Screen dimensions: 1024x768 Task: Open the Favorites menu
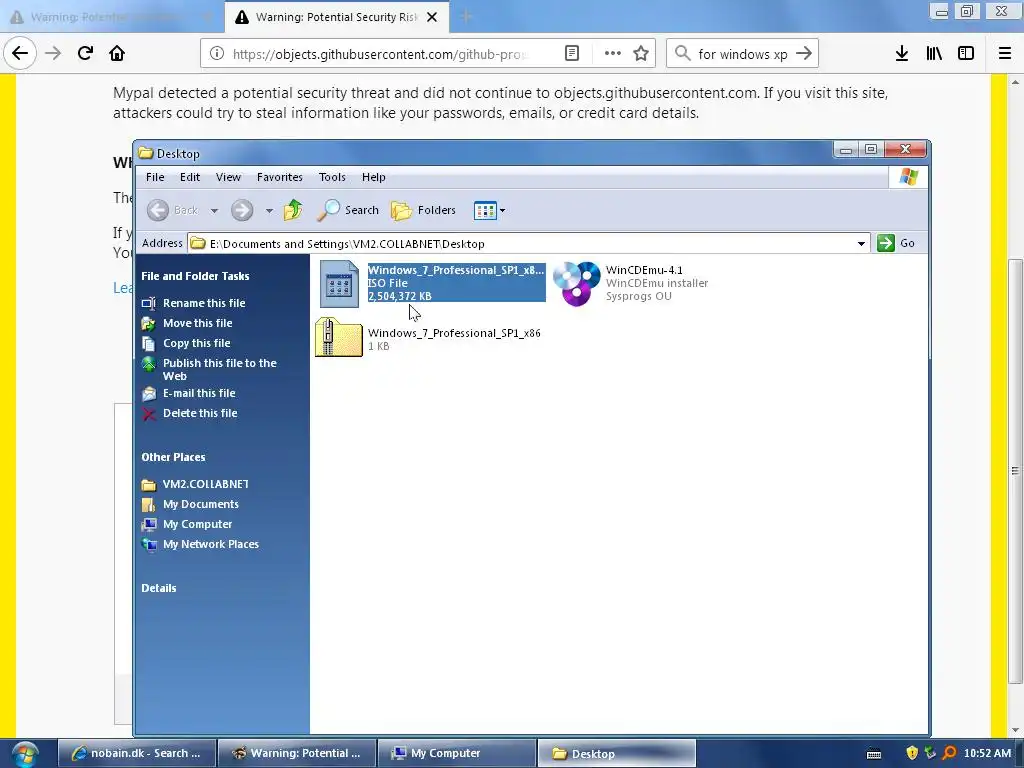(280, 177)
